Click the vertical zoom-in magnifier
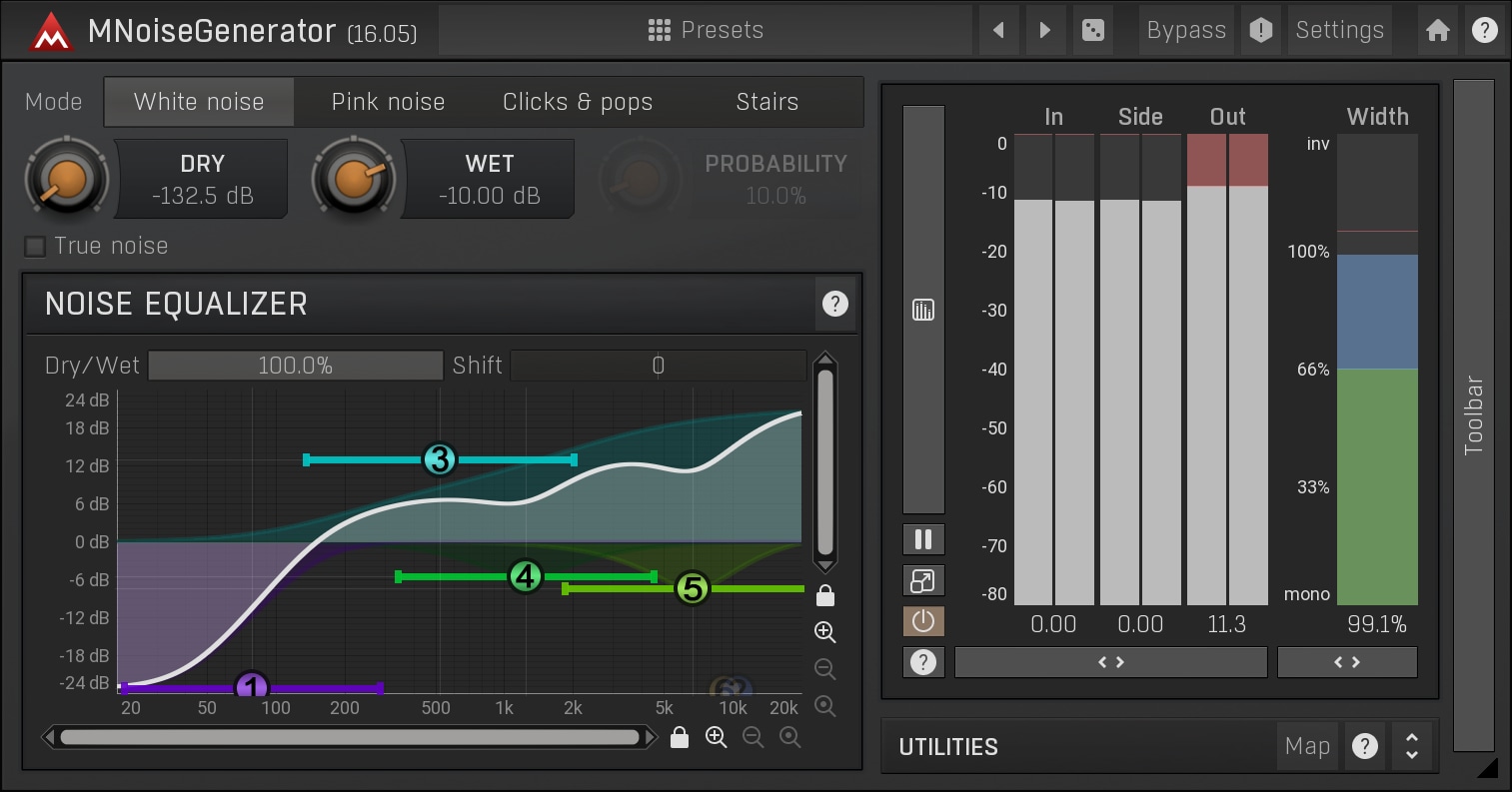The image size is (1512, 792). (x=825, y=632)
